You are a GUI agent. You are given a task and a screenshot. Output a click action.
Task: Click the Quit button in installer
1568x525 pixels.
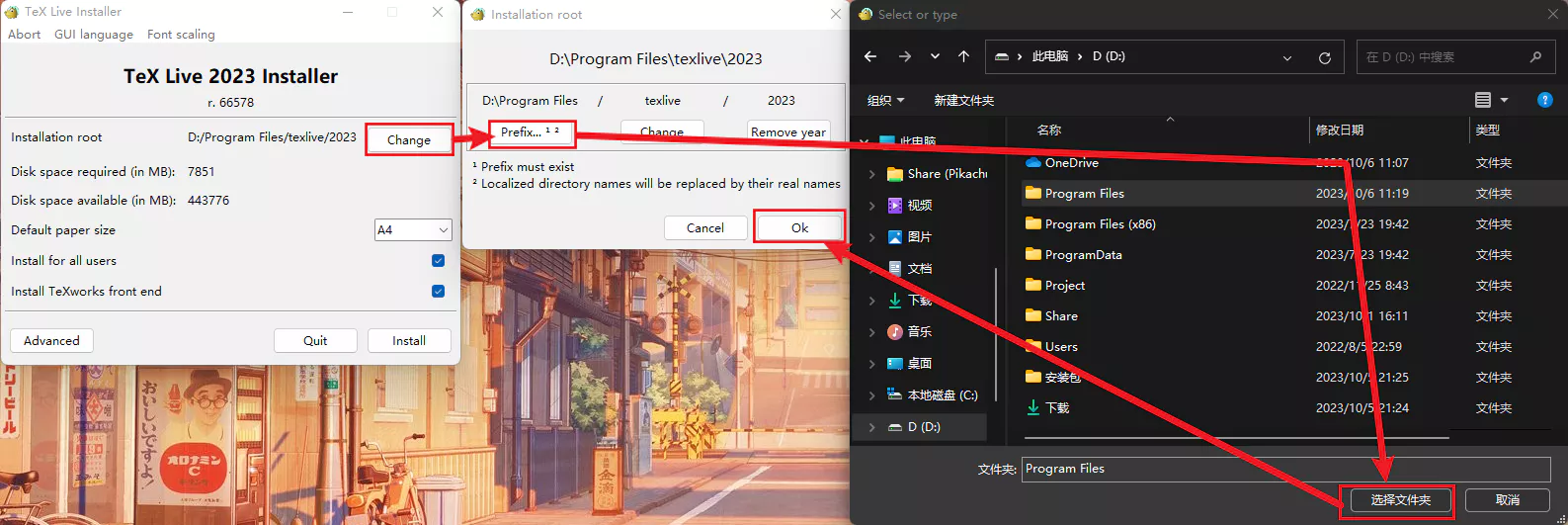[315, 340]
